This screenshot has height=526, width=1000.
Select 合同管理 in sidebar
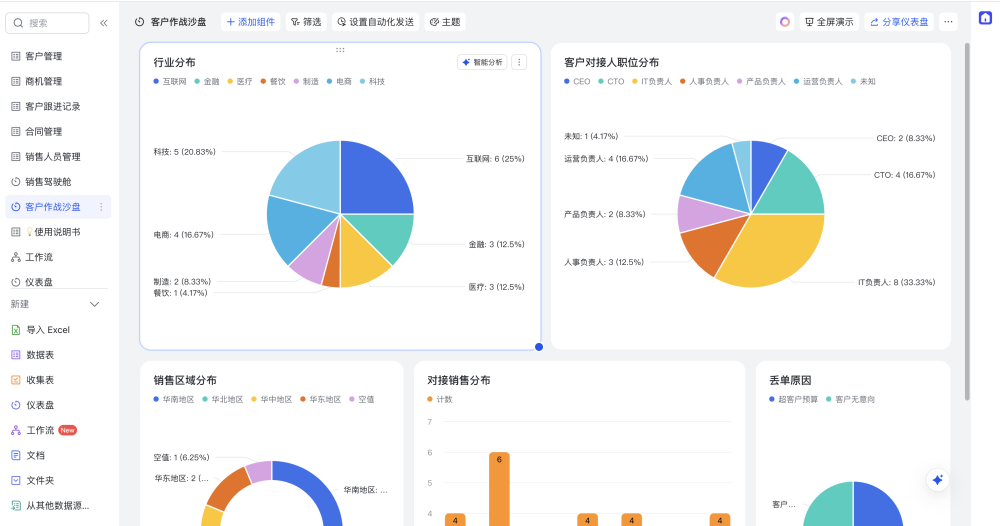[x=57, y=131]
